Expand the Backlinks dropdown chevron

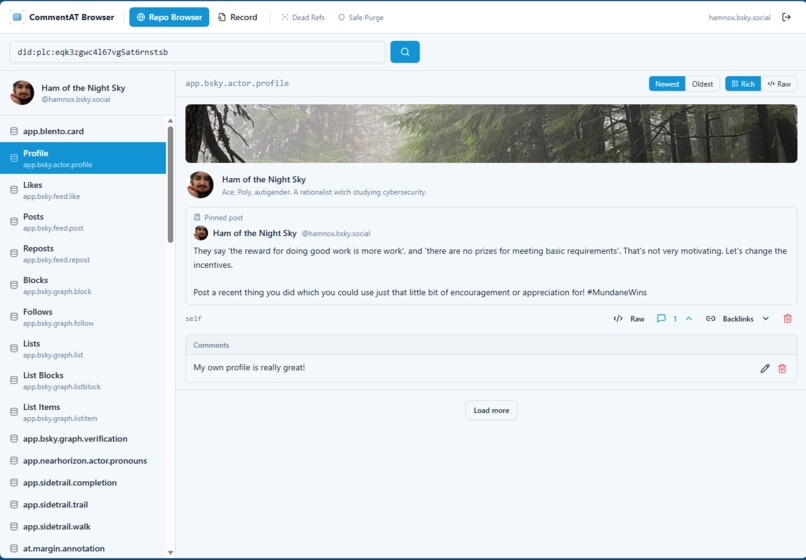(x=766, y=319)
